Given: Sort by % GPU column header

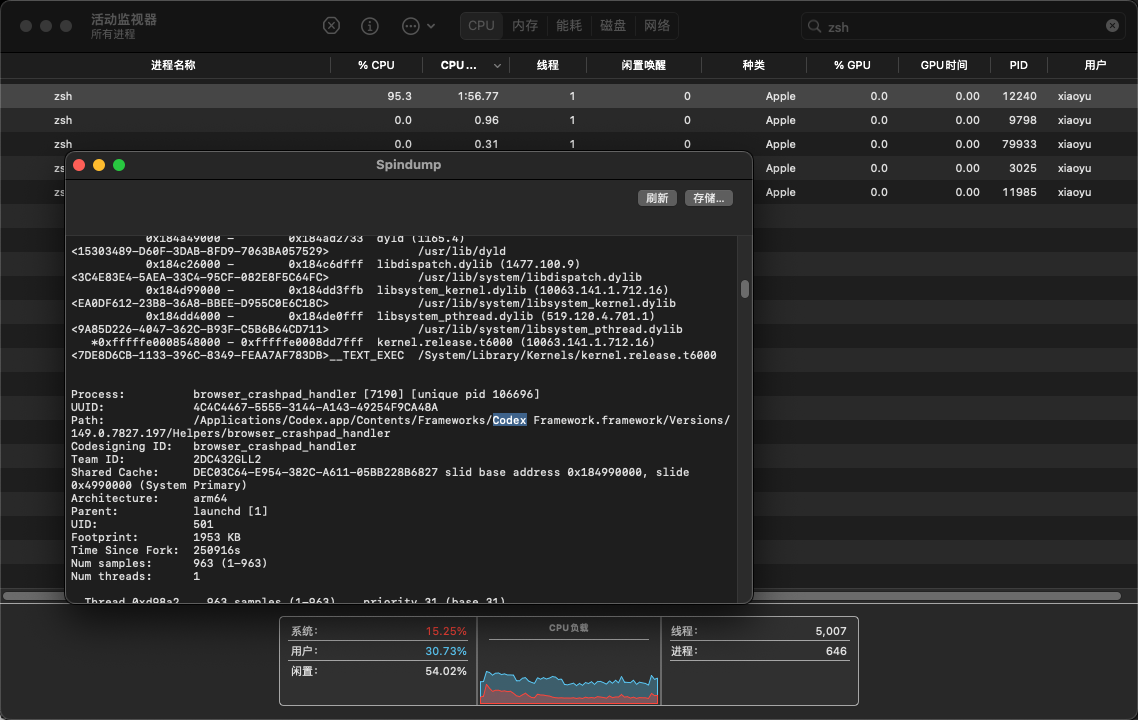Looking at the screenshot, I should point(852,65).
